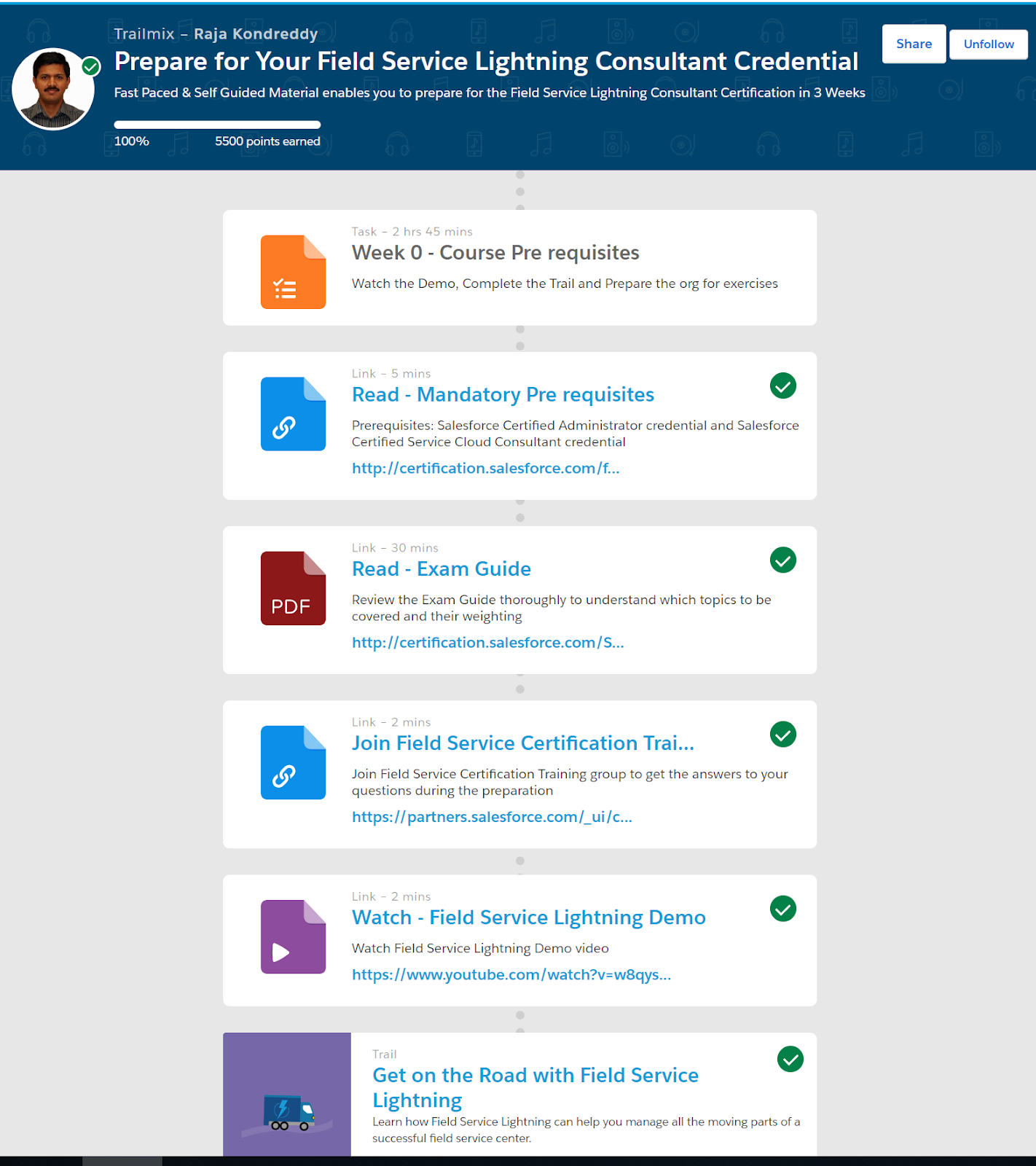Click the green checkmark on Mandatory Pre requisites
The width and height of the screenshot is (1036, 1166).
tap(783, 386)
